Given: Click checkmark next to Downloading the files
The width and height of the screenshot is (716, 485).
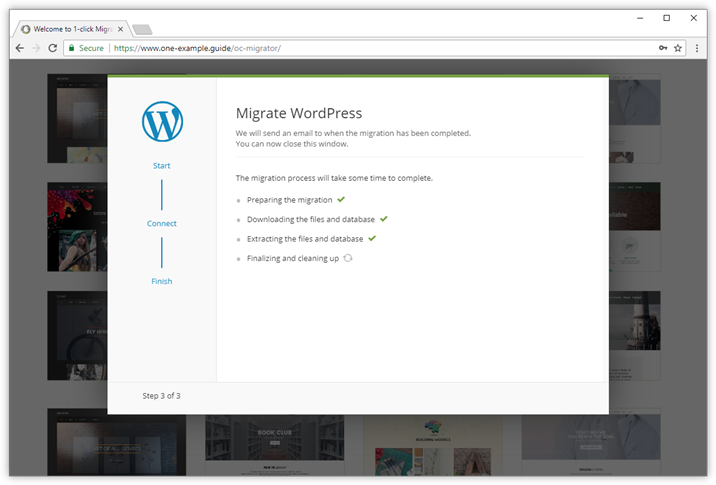Looking at the screenshot, I should pos(384,219).
